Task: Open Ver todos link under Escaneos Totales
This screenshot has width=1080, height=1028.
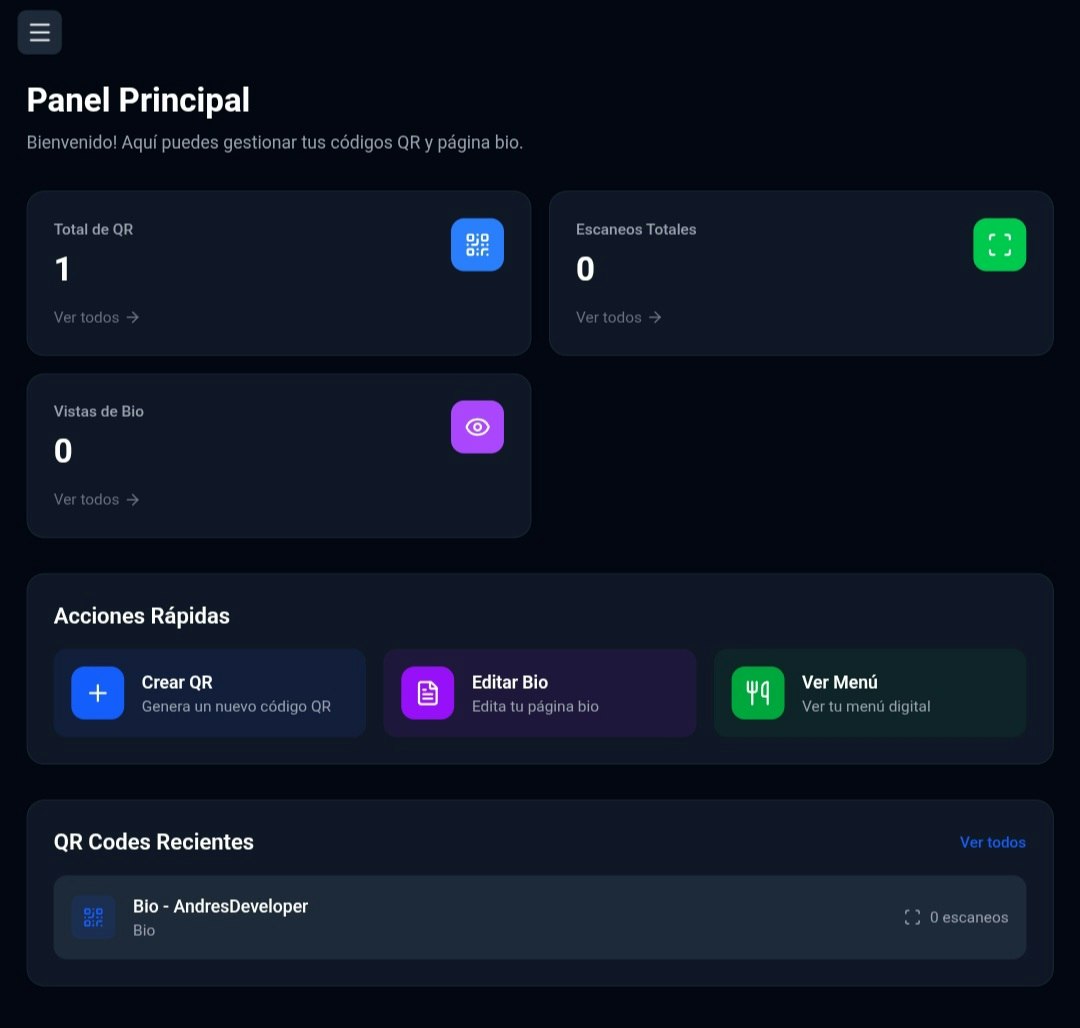Action: tap(618, 317)
